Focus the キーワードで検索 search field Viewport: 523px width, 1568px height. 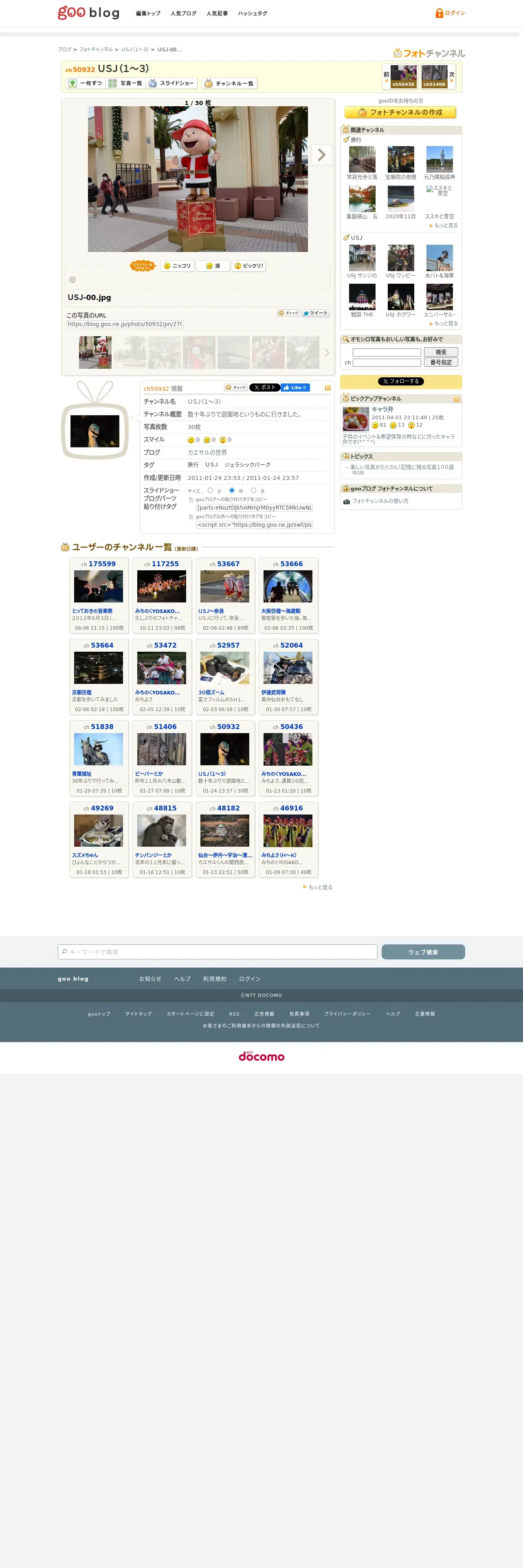click(x=218, y=952)
